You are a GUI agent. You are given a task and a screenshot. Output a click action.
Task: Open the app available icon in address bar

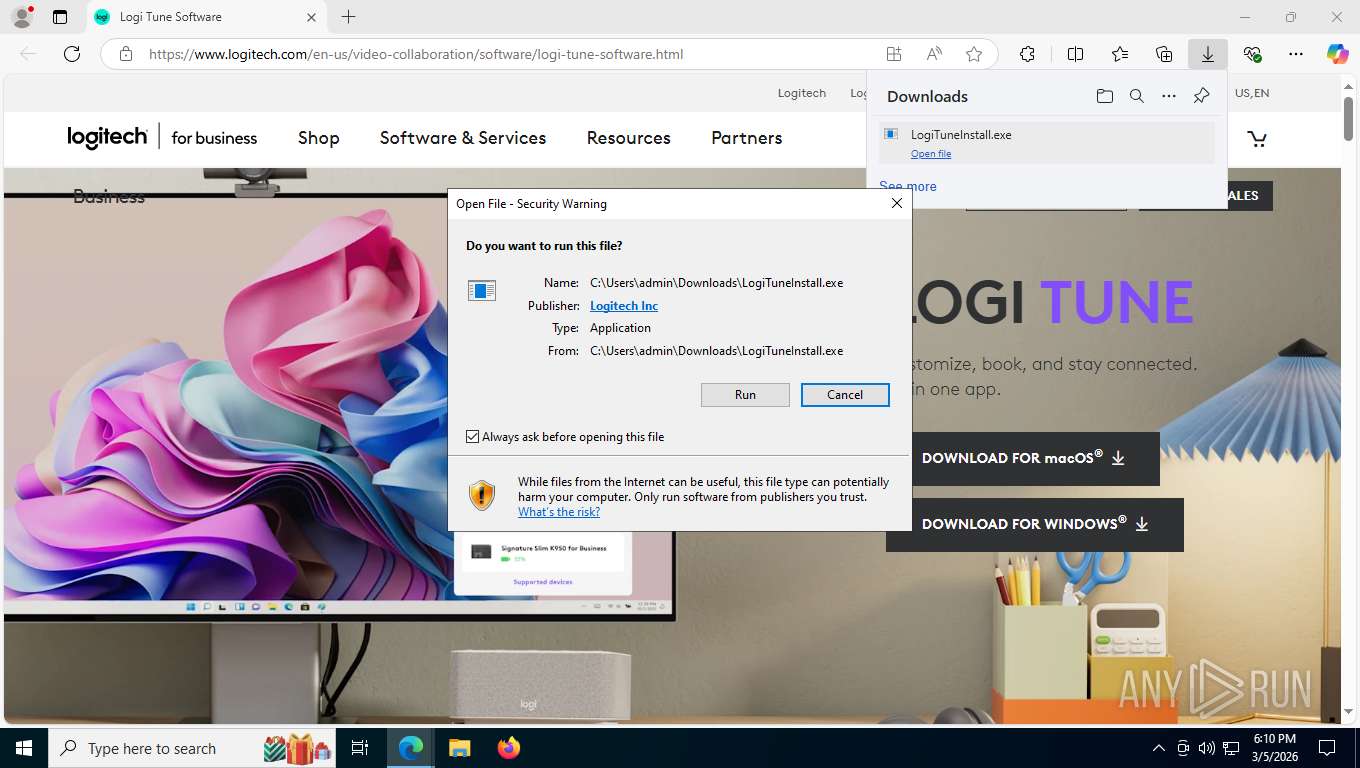pyautogui.click(x=893, y=54)
